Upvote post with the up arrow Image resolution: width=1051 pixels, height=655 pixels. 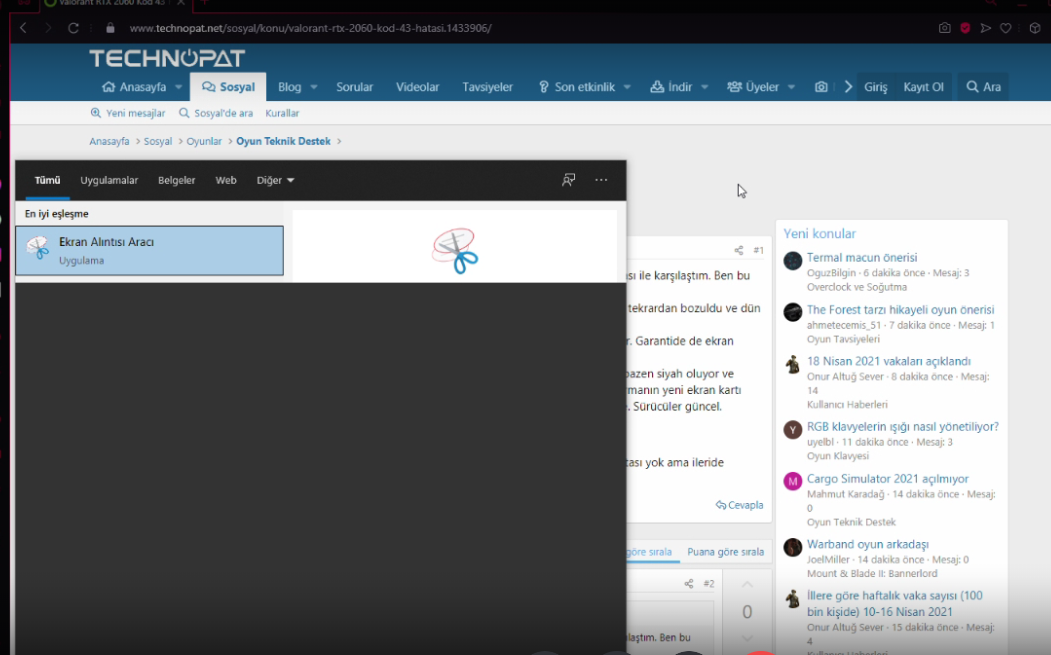pos(747,585)
